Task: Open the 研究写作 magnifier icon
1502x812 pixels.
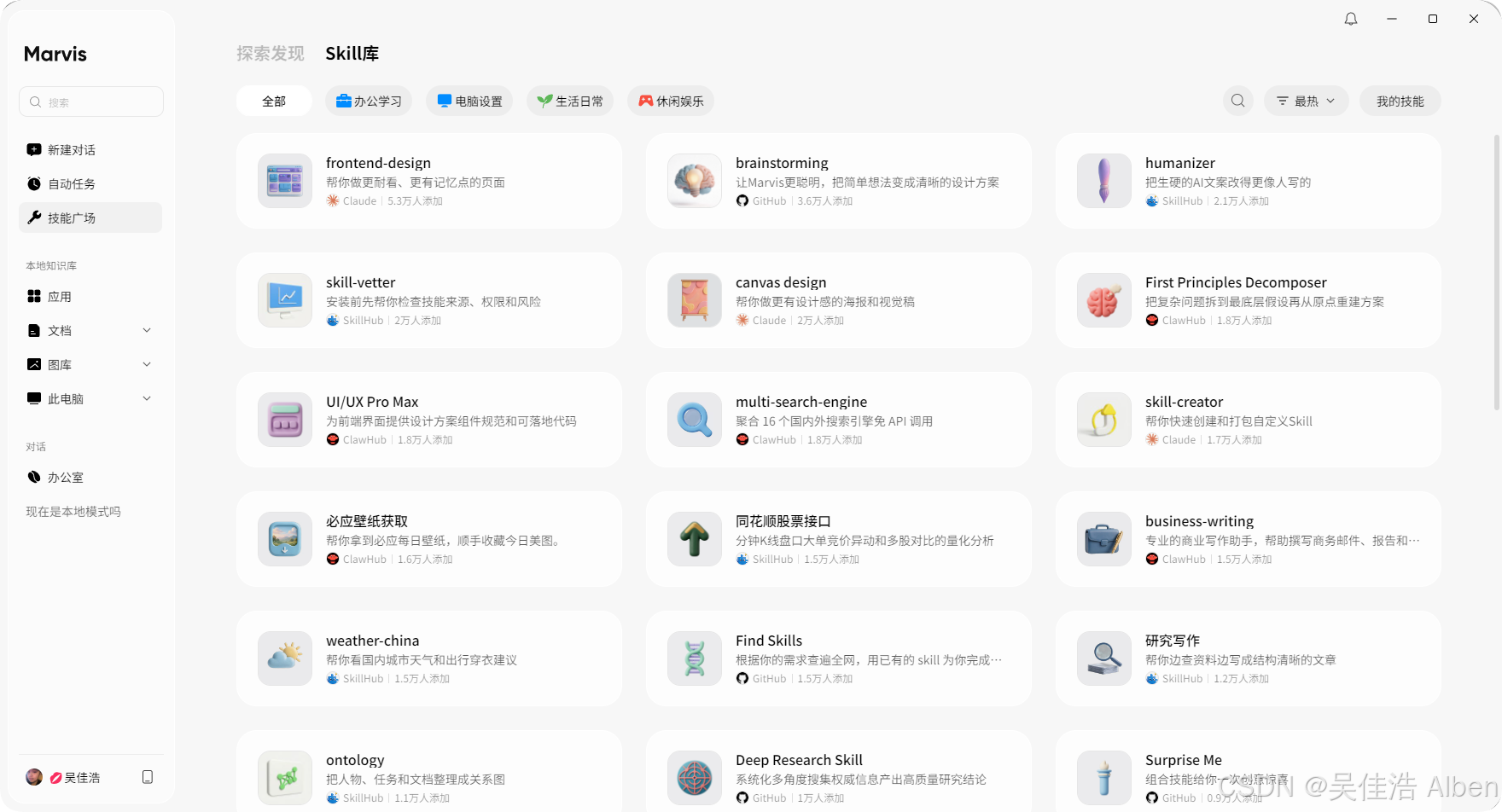Action: coord(1104,658)
